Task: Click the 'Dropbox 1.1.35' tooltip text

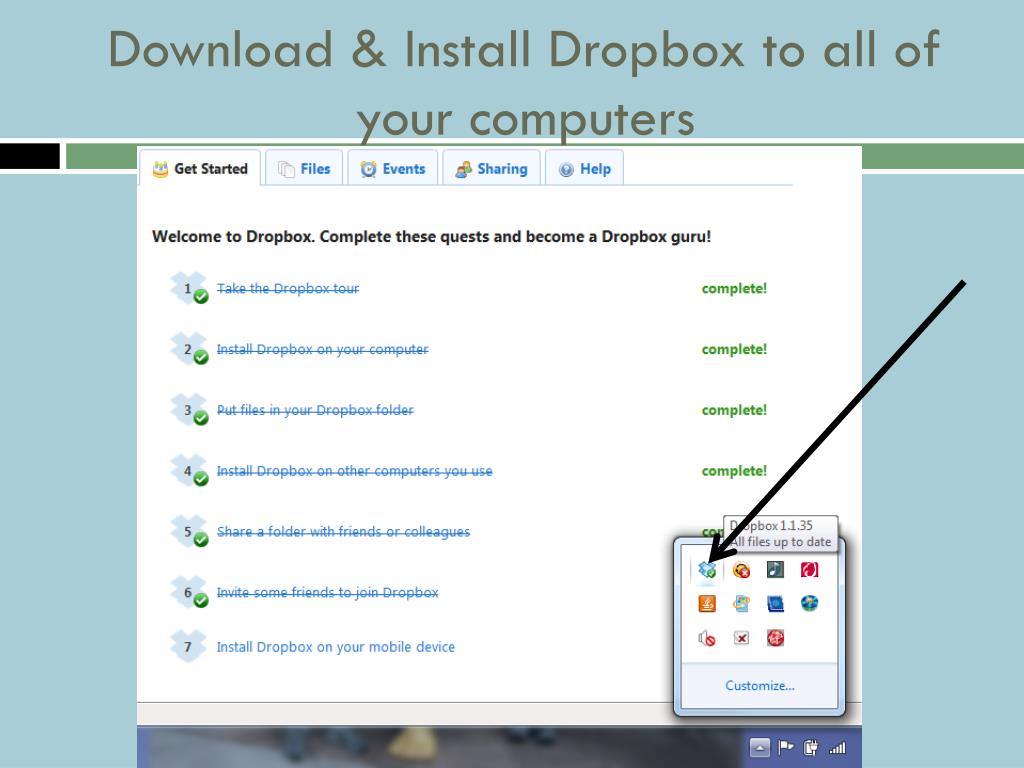Action: click(x=771, y=525)
